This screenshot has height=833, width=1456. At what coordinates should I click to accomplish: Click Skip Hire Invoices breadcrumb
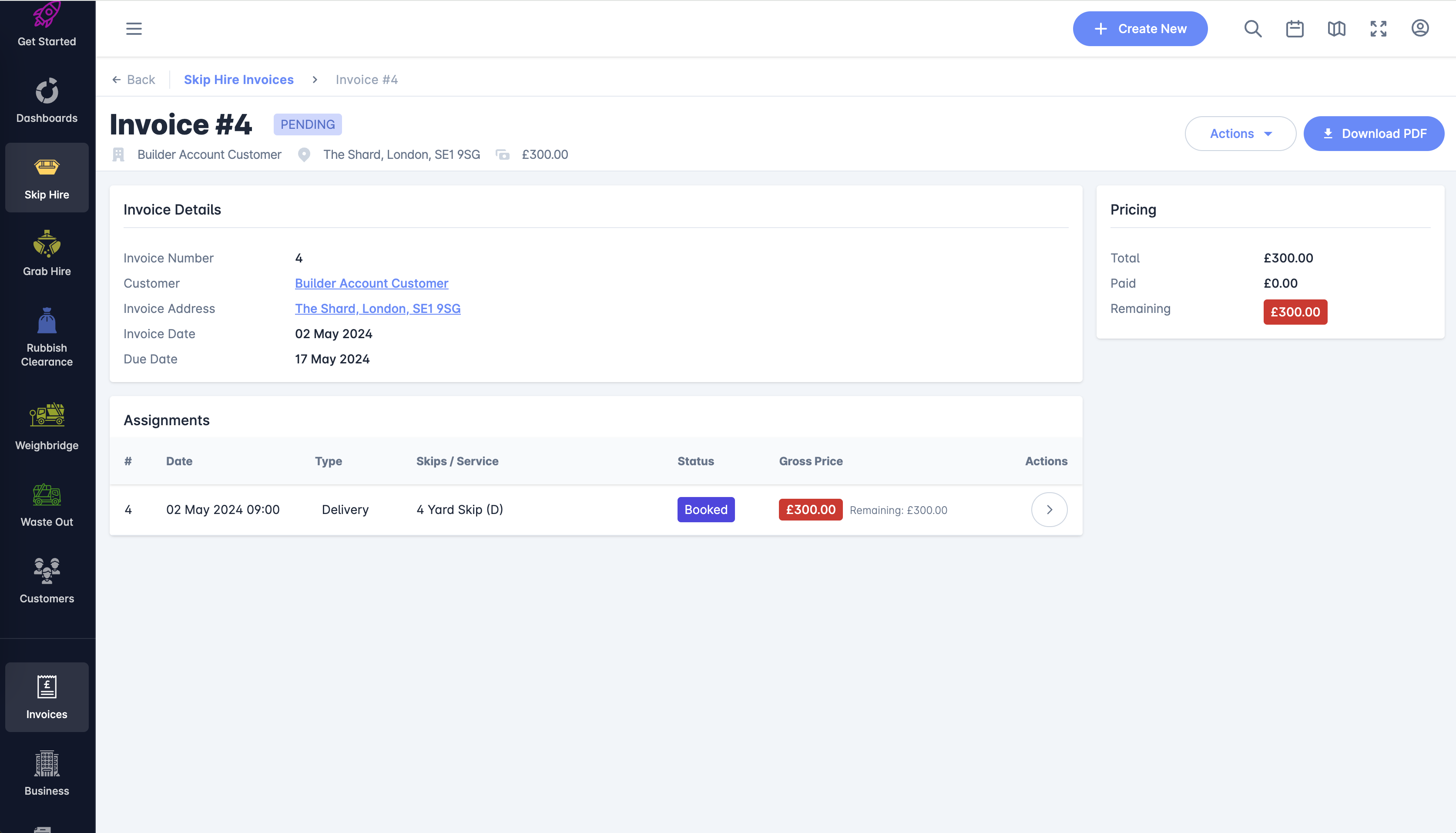(238, 80)
